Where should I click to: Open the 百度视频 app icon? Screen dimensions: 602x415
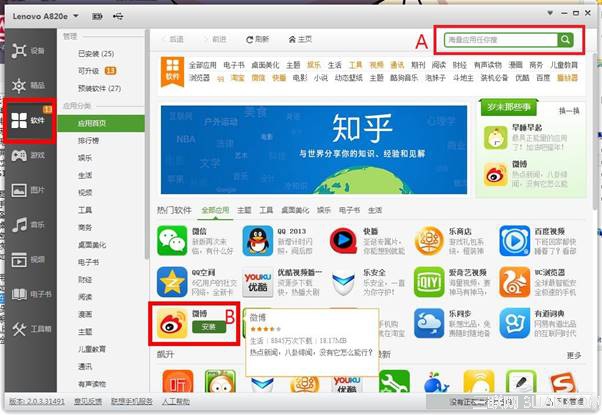click(514, 241)
